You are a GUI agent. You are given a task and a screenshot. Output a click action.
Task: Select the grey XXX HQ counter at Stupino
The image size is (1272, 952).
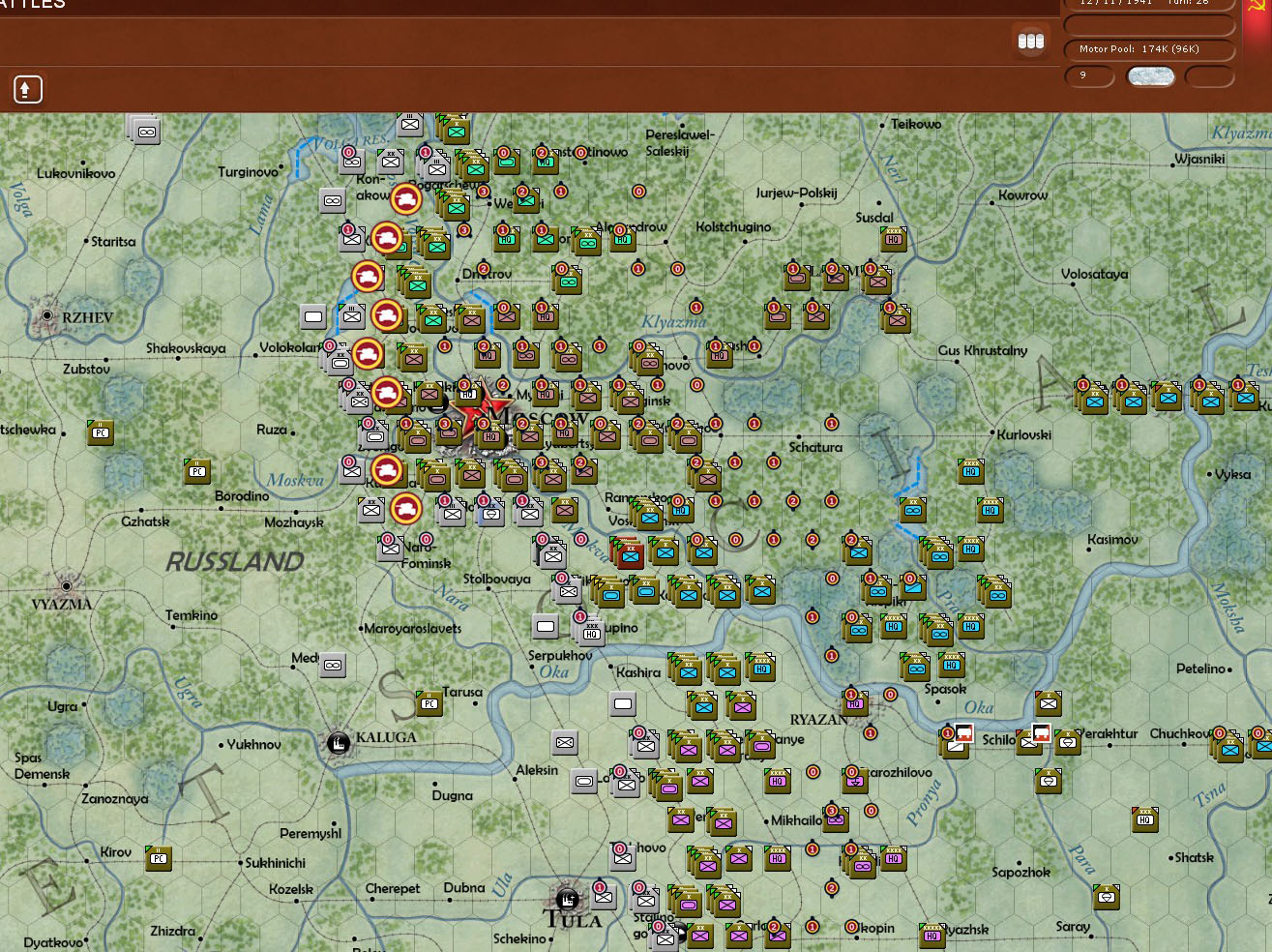coord(590,633)
